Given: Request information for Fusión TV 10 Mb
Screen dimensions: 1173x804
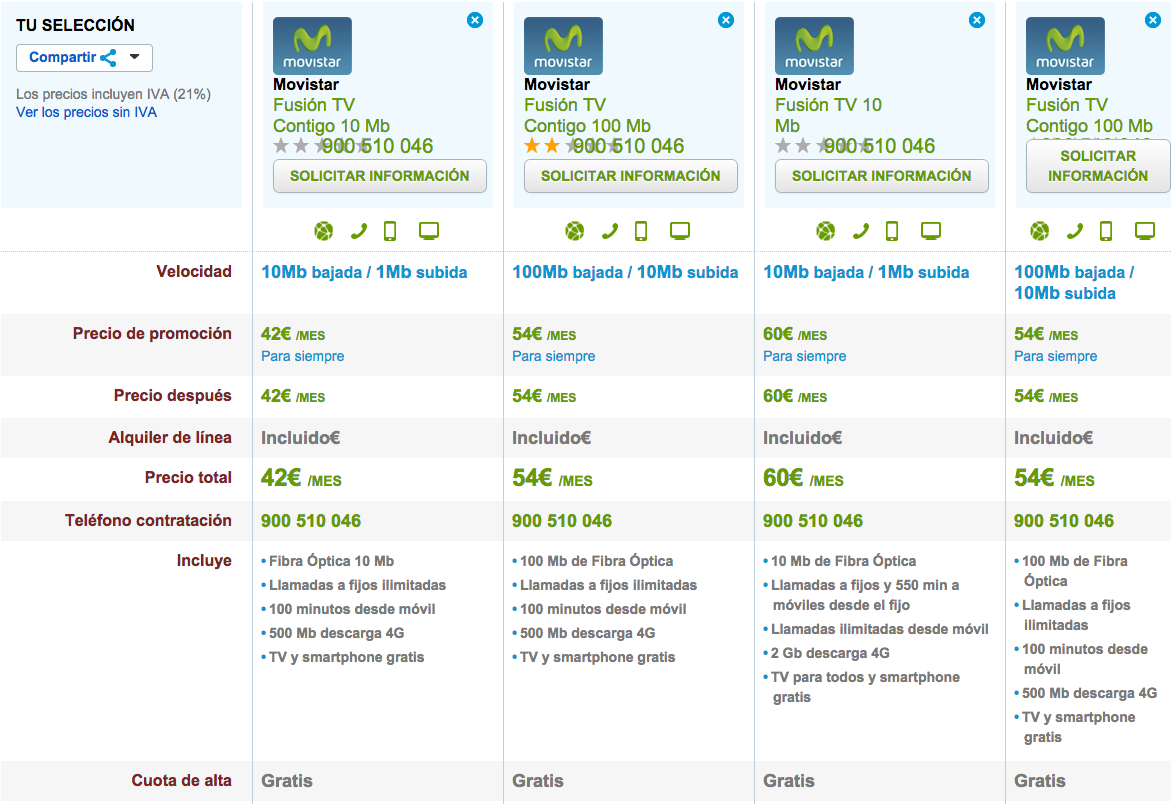Looking at the screenshot, I should coord(882,176).
